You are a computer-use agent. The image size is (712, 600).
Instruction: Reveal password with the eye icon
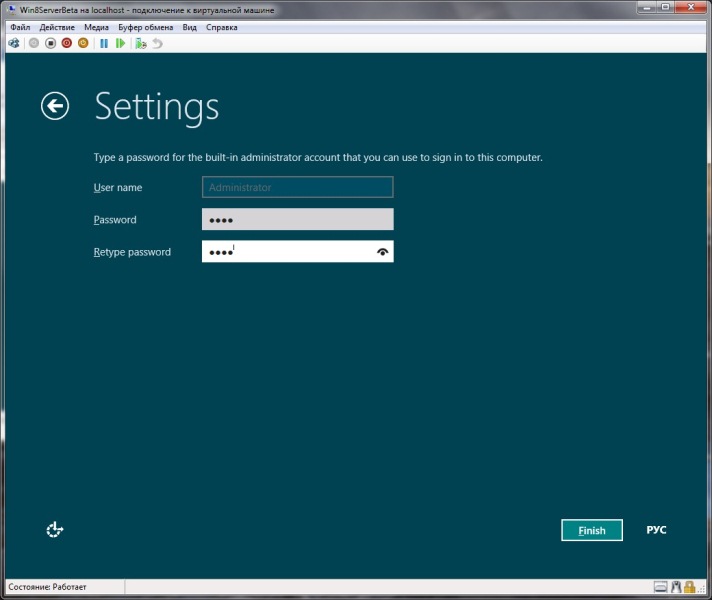point(382,253)
